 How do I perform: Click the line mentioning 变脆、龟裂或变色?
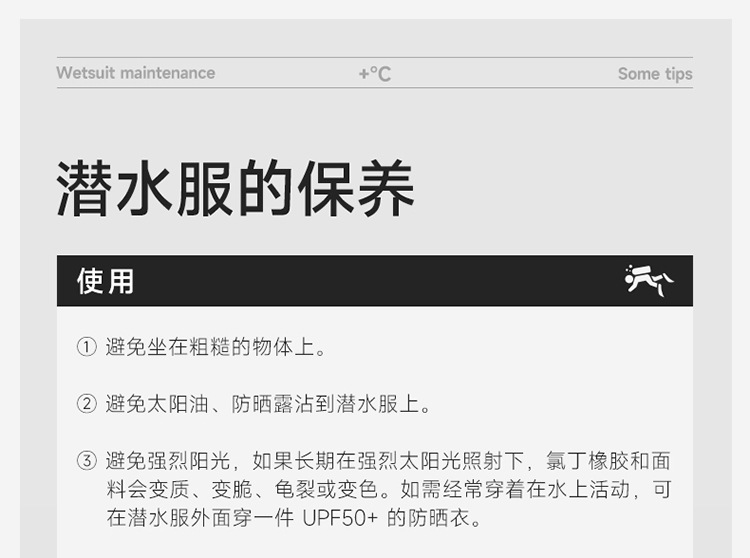pyautogui.click(x=388, y=489)
